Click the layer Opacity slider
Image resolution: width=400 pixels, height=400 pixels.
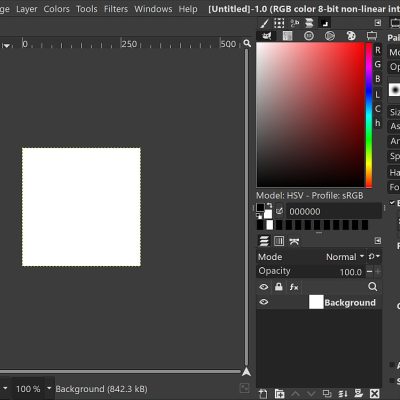point(311,271)
